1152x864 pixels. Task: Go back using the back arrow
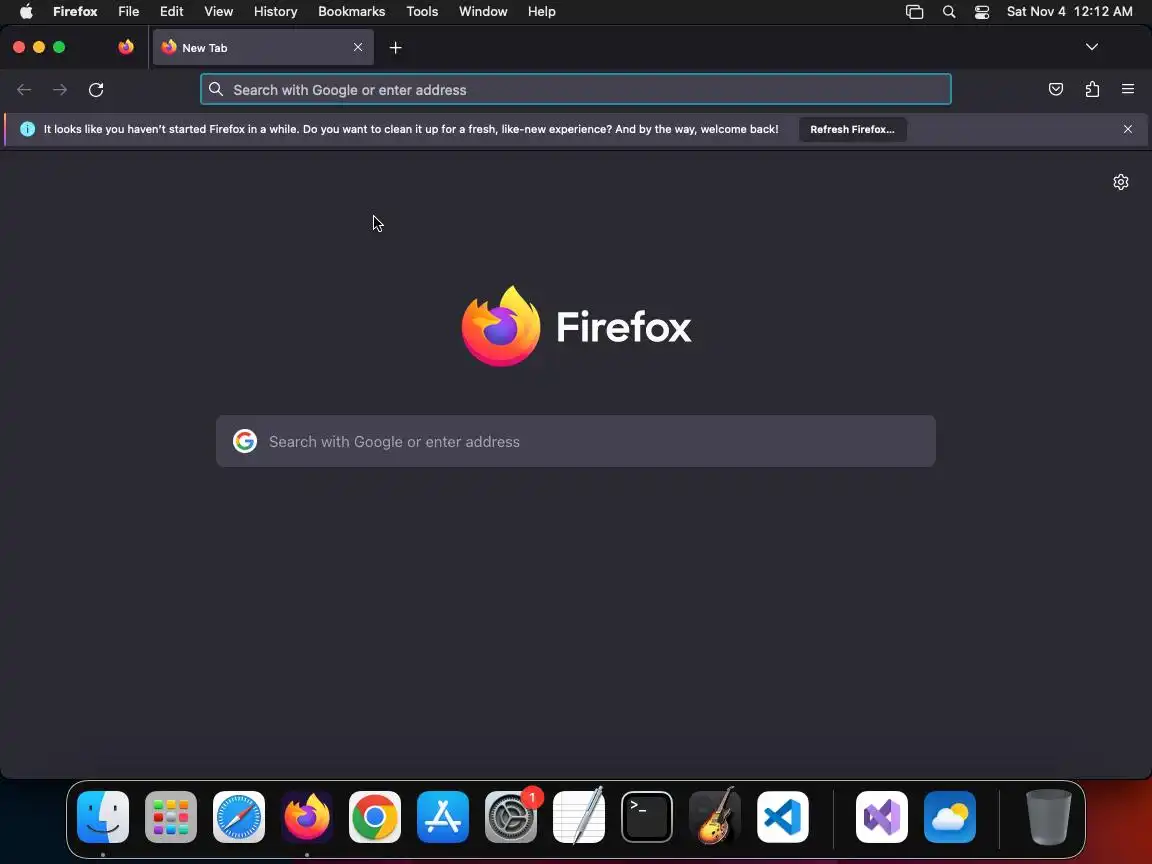(x=24, y=90)
